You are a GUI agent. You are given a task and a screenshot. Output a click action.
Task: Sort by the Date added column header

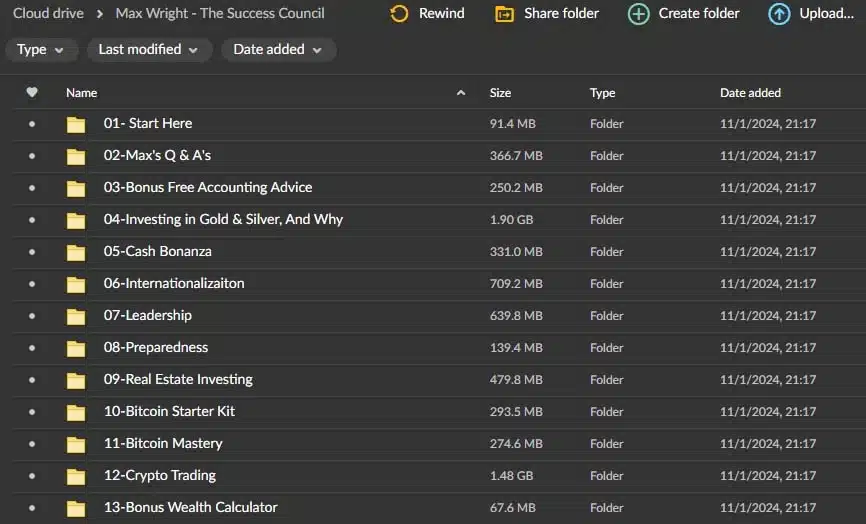[751, 93]
